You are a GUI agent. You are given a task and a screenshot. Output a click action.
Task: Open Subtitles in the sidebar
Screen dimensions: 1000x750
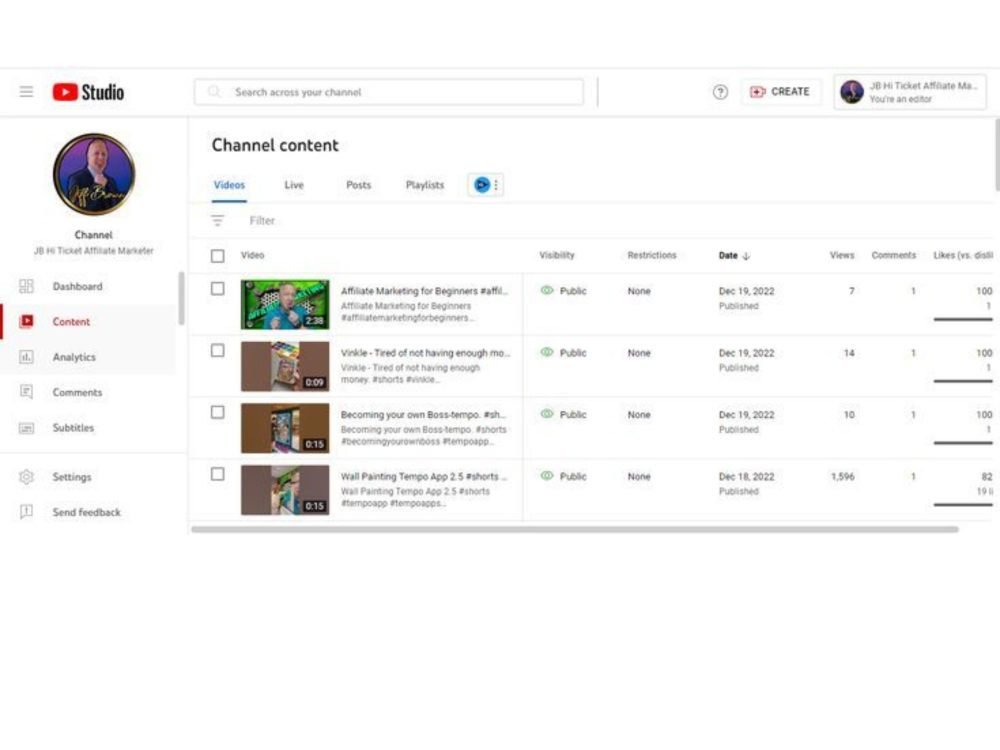(87, 427)
